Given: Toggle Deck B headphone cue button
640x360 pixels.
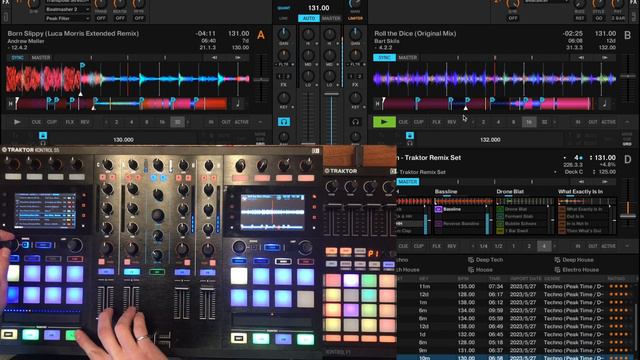Looking at the screenshot, I should pos(355,122).
